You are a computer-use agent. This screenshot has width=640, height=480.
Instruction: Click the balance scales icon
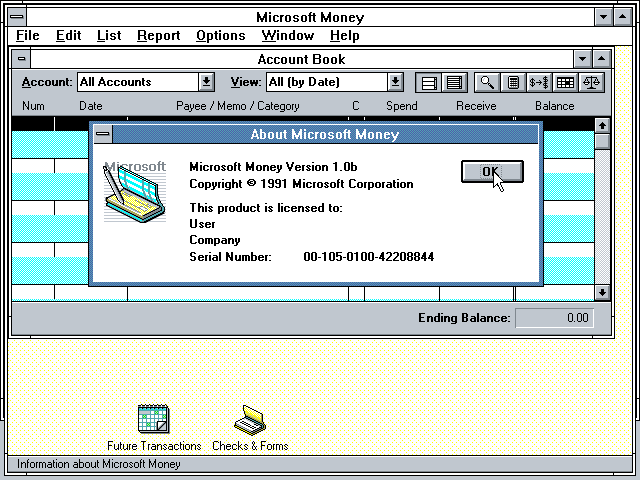591,82
